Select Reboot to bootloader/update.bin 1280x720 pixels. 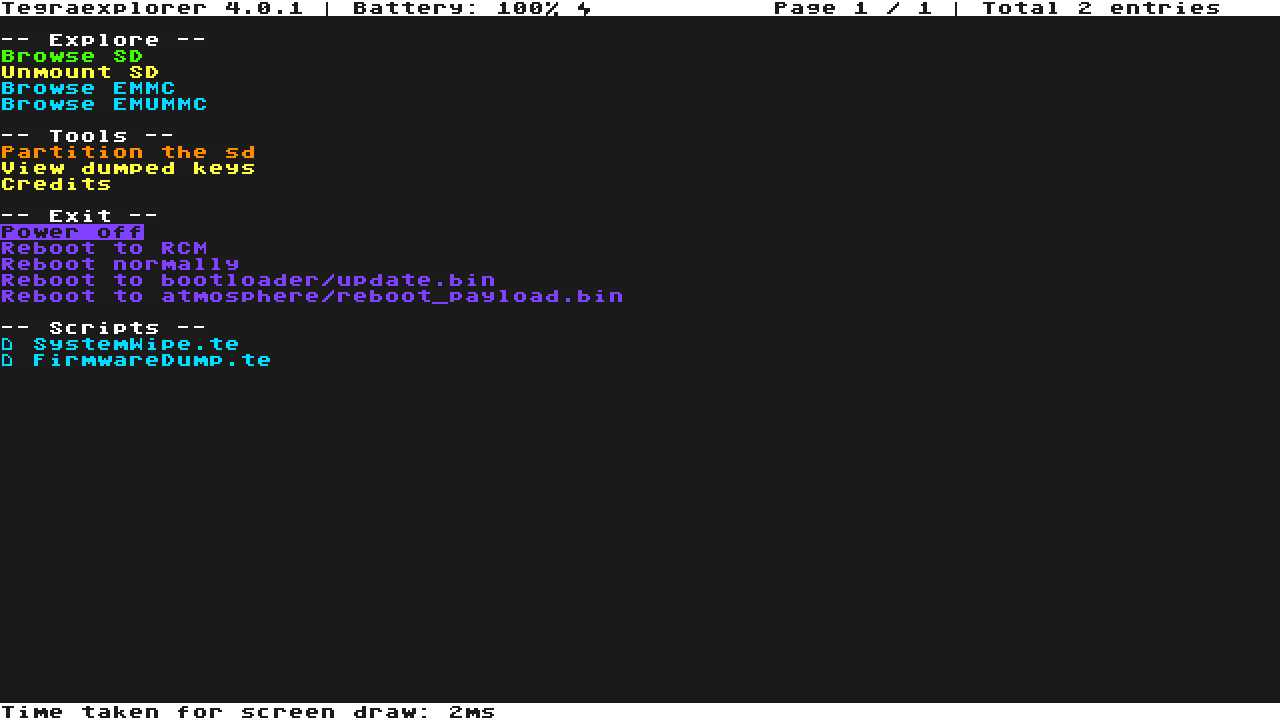pyautogui.click(x=248, y=280)
